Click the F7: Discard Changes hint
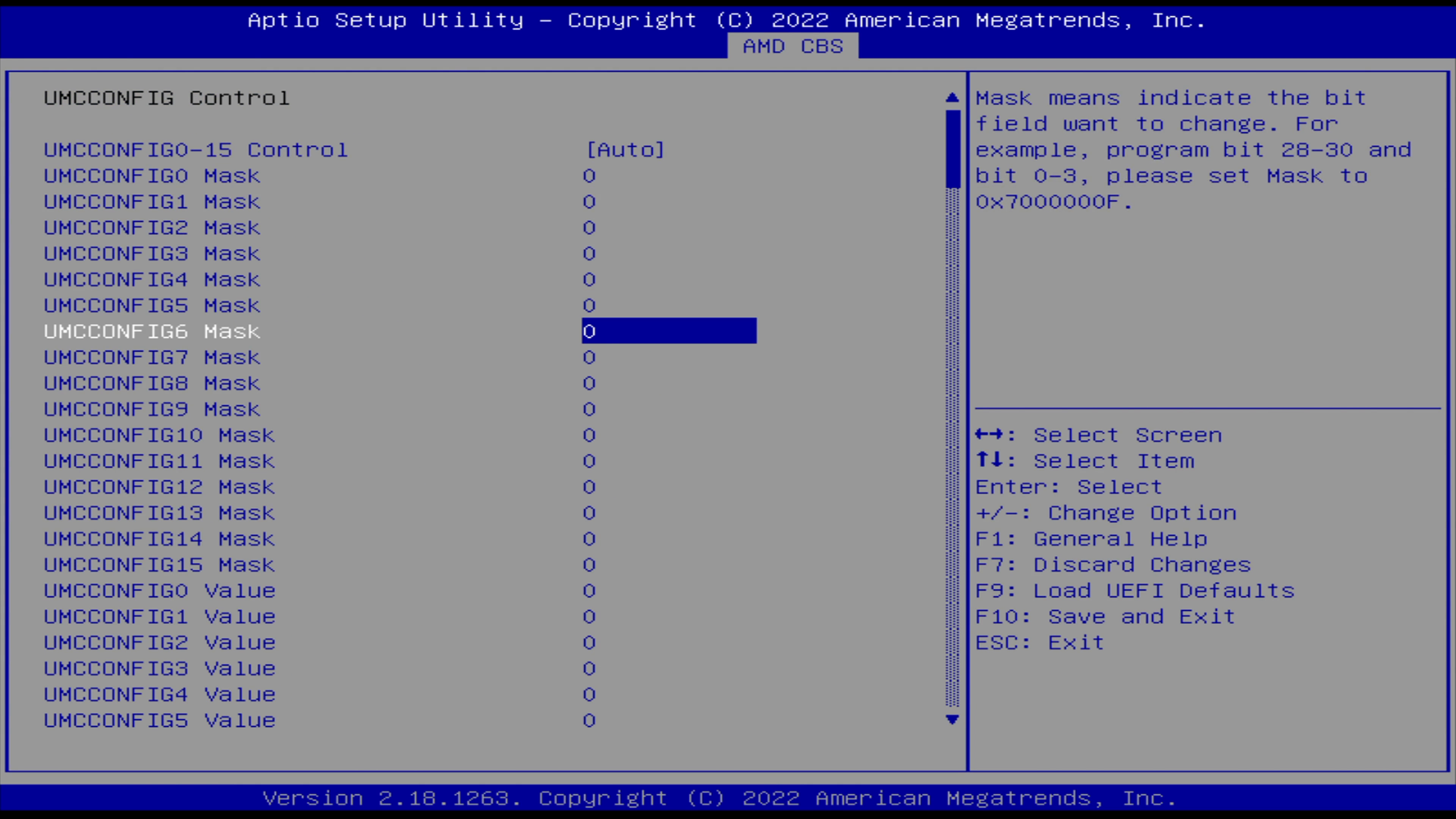 point(1114,565)
